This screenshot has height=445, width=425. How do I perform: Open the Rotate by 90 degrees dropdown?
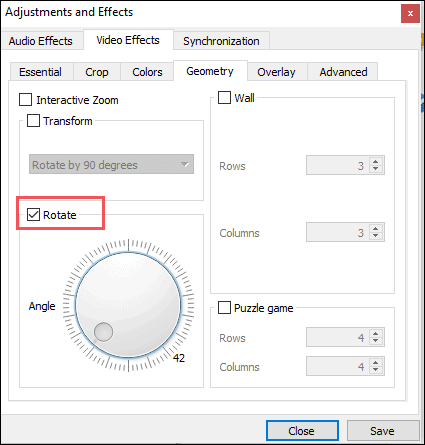pos(111,164)
